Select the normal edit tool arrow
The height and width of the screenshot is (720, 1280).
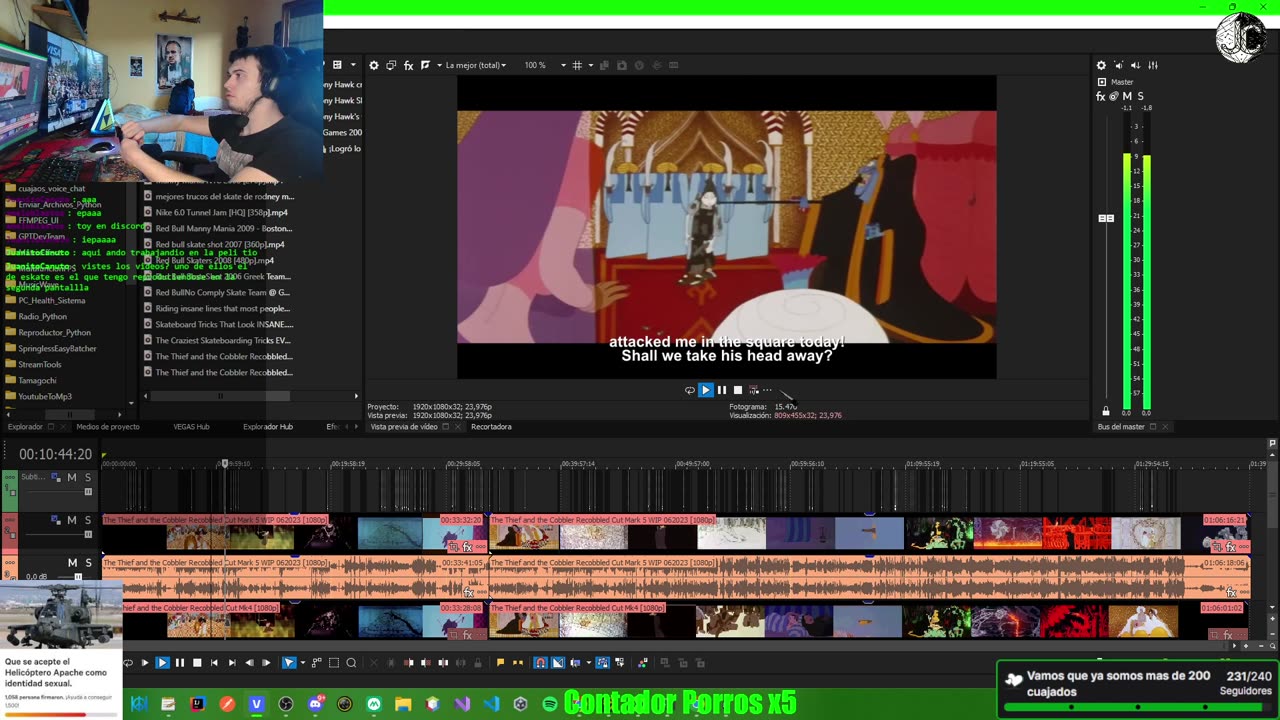289,663
